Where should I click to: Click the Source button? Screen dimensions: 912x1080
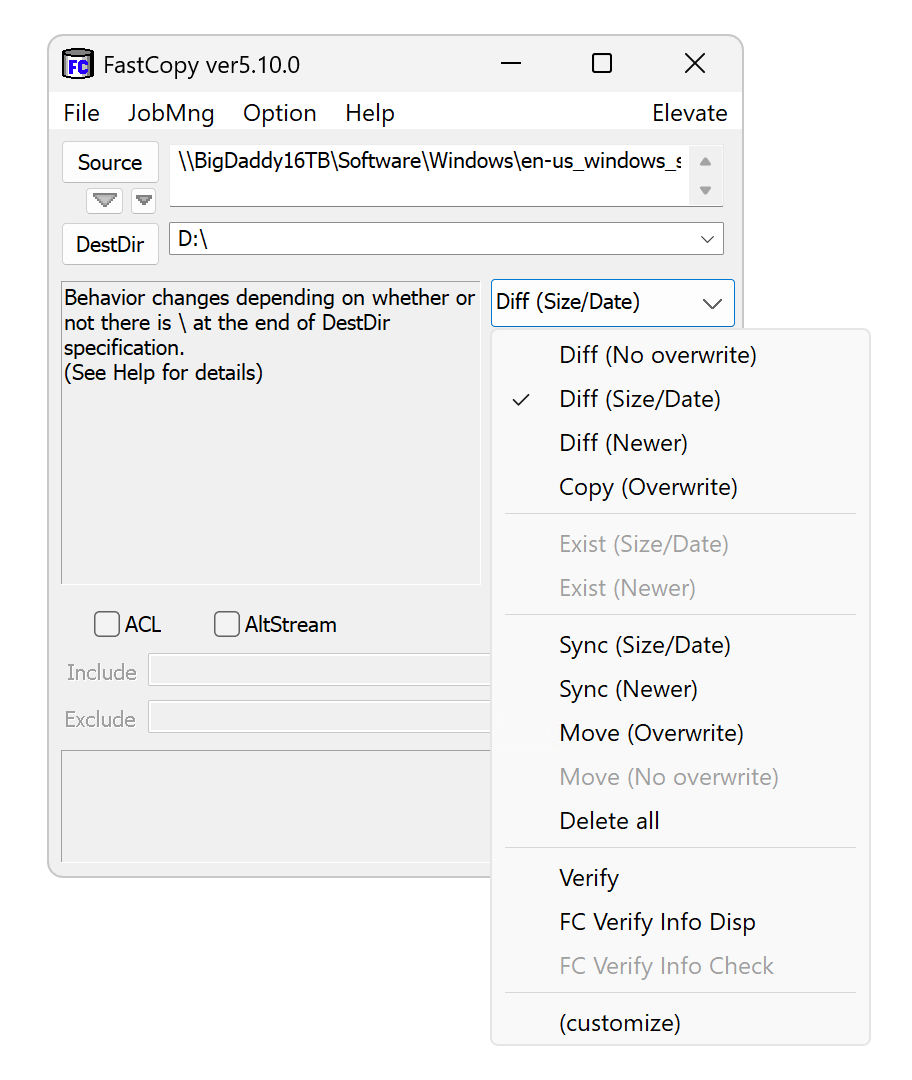pos(110,163)
